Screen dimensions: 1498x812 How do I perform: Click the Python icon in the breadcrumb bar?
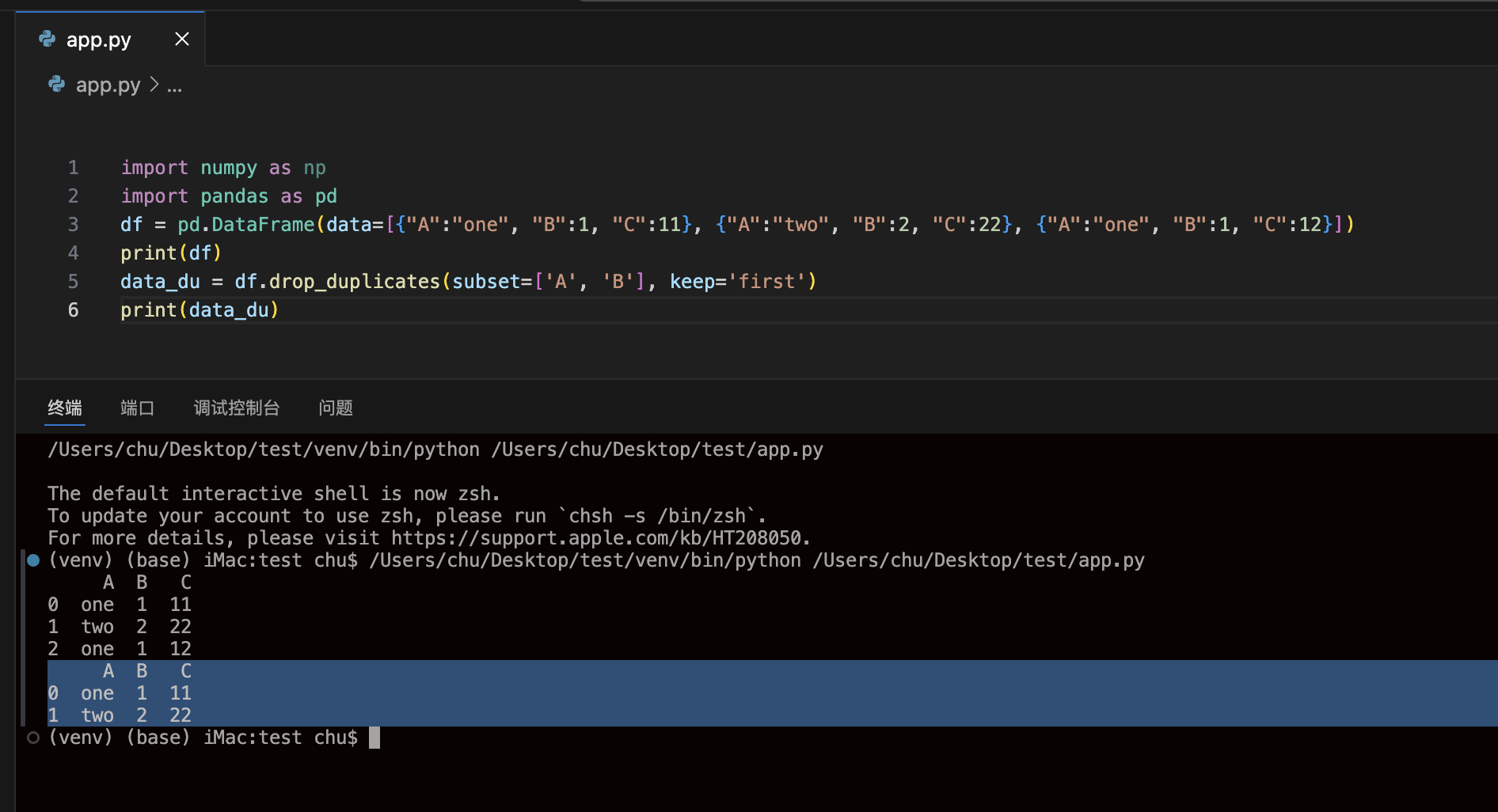57,84
